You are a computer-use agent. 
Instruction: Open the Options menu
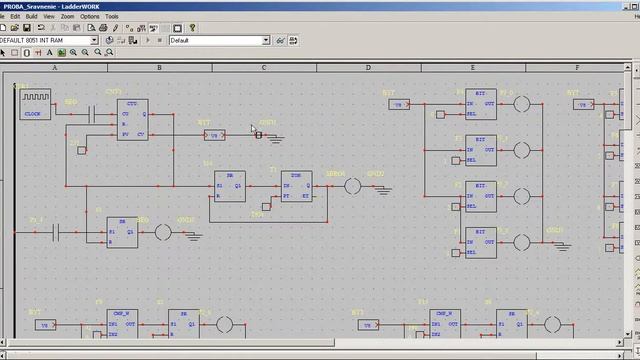[90, 17]
